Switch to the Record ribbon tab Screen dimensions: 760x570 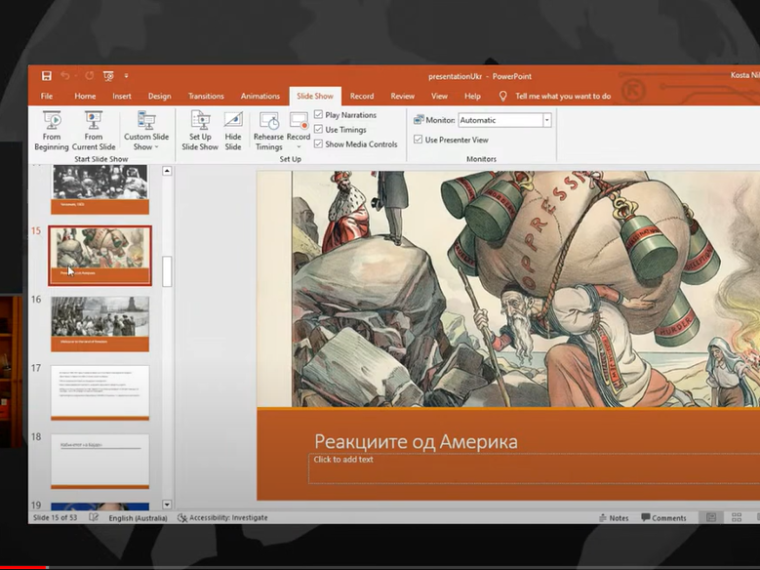[362, 96]
